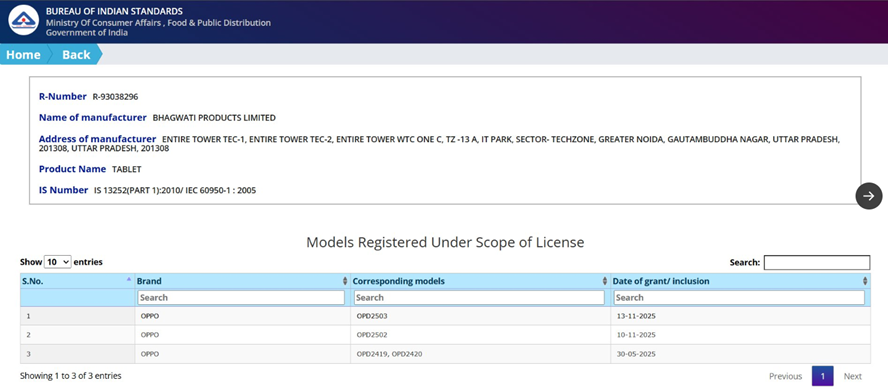Click the manufacturer address text

pos(439,144)
